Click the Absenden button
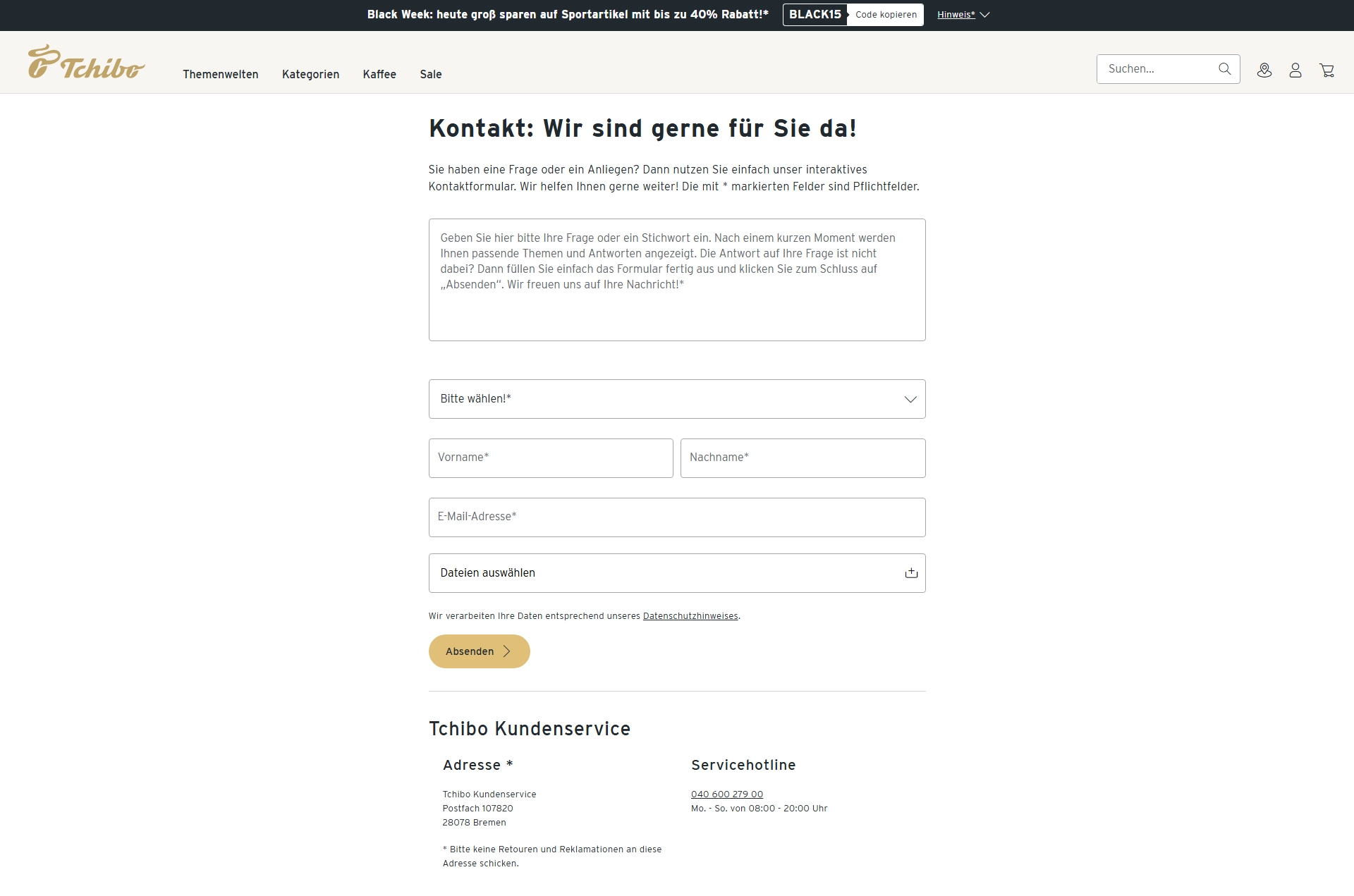Image resolution: width=1354 pixels, height=896 pixels. point(480,651)
